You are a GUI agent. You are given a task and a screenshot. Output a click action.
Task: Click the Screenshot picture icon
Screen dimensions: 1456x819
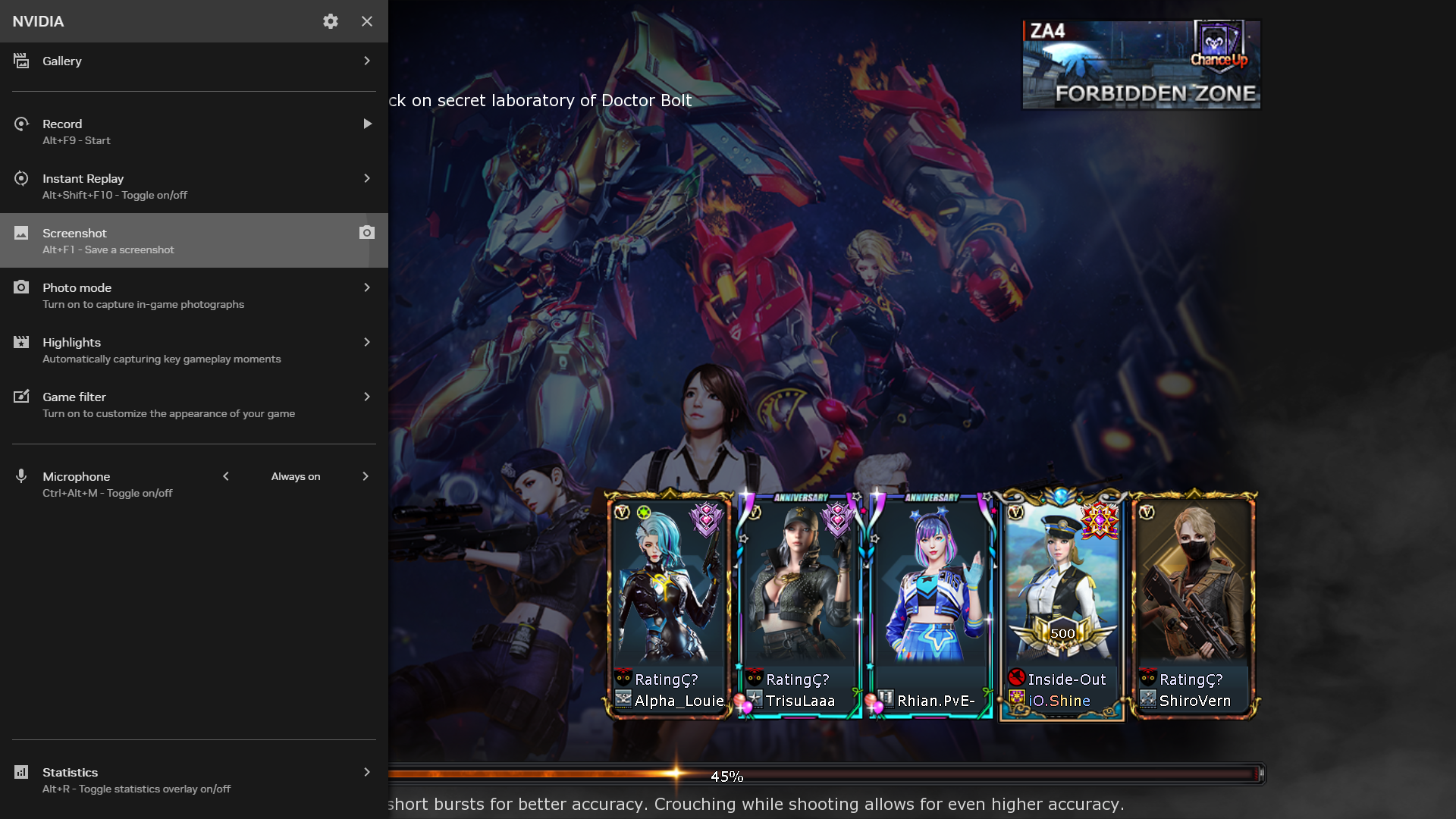21,233
